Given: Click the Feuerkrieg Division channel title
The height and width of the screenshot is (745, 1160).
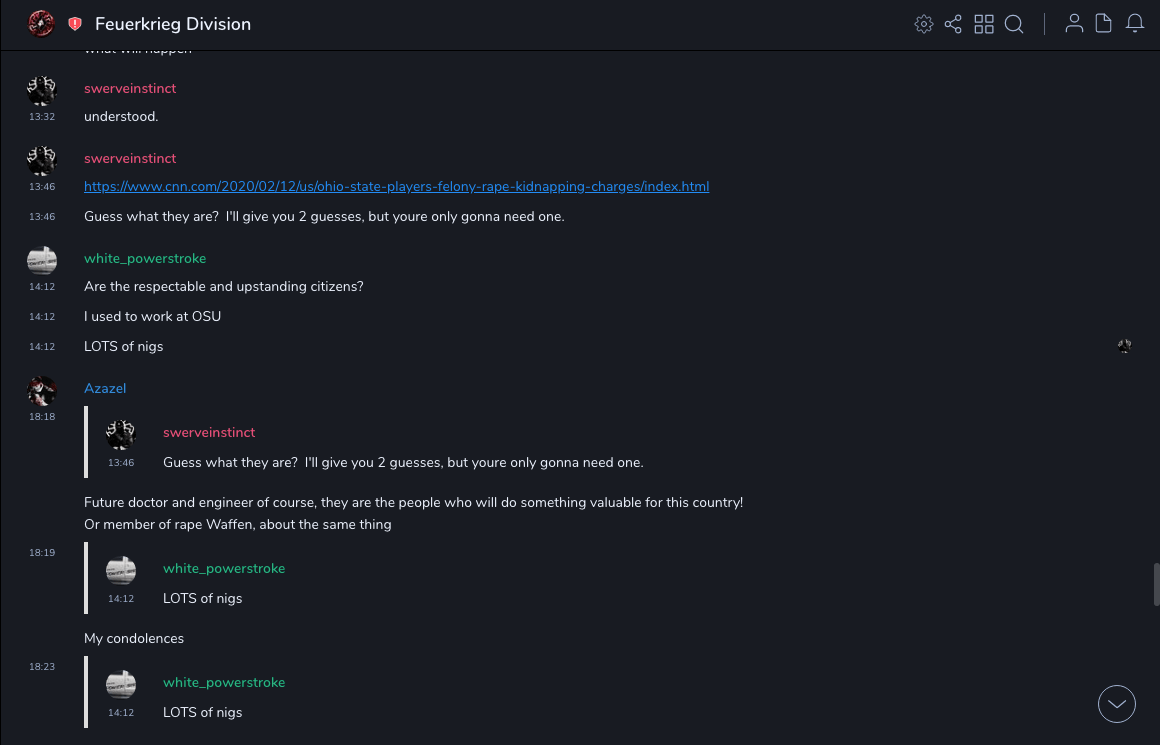Looking at the screenshot, I should 173,24.
